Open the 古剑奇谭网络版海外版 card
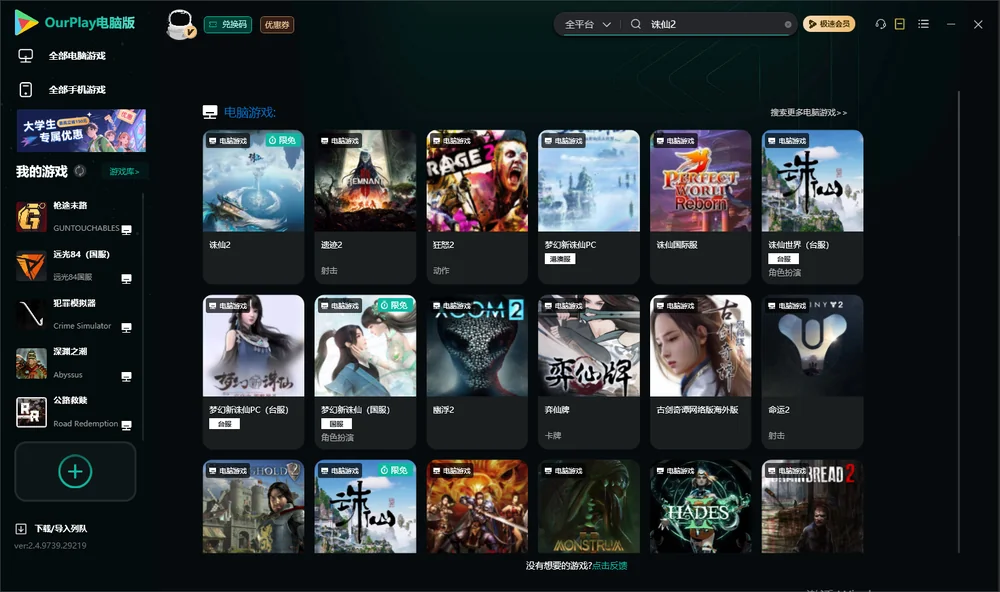The height and width of the screenshot is (592, 1000). pos(700,372)
